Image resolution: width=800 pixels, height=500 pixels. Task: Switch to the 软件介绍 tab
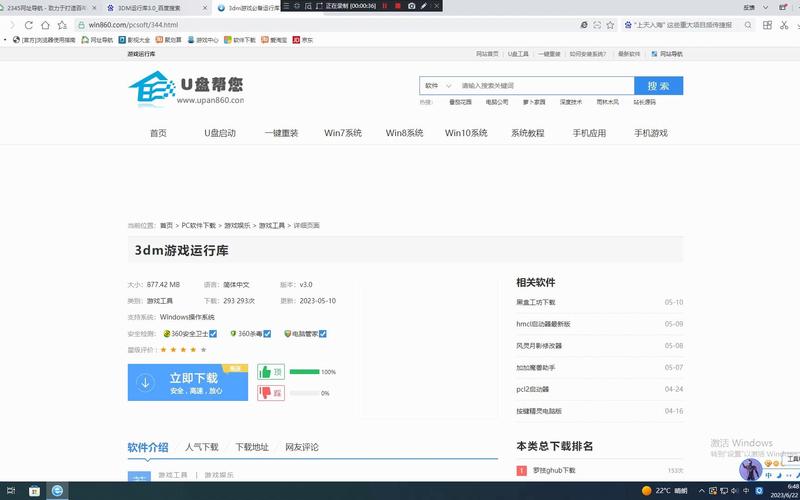(148, 447)
